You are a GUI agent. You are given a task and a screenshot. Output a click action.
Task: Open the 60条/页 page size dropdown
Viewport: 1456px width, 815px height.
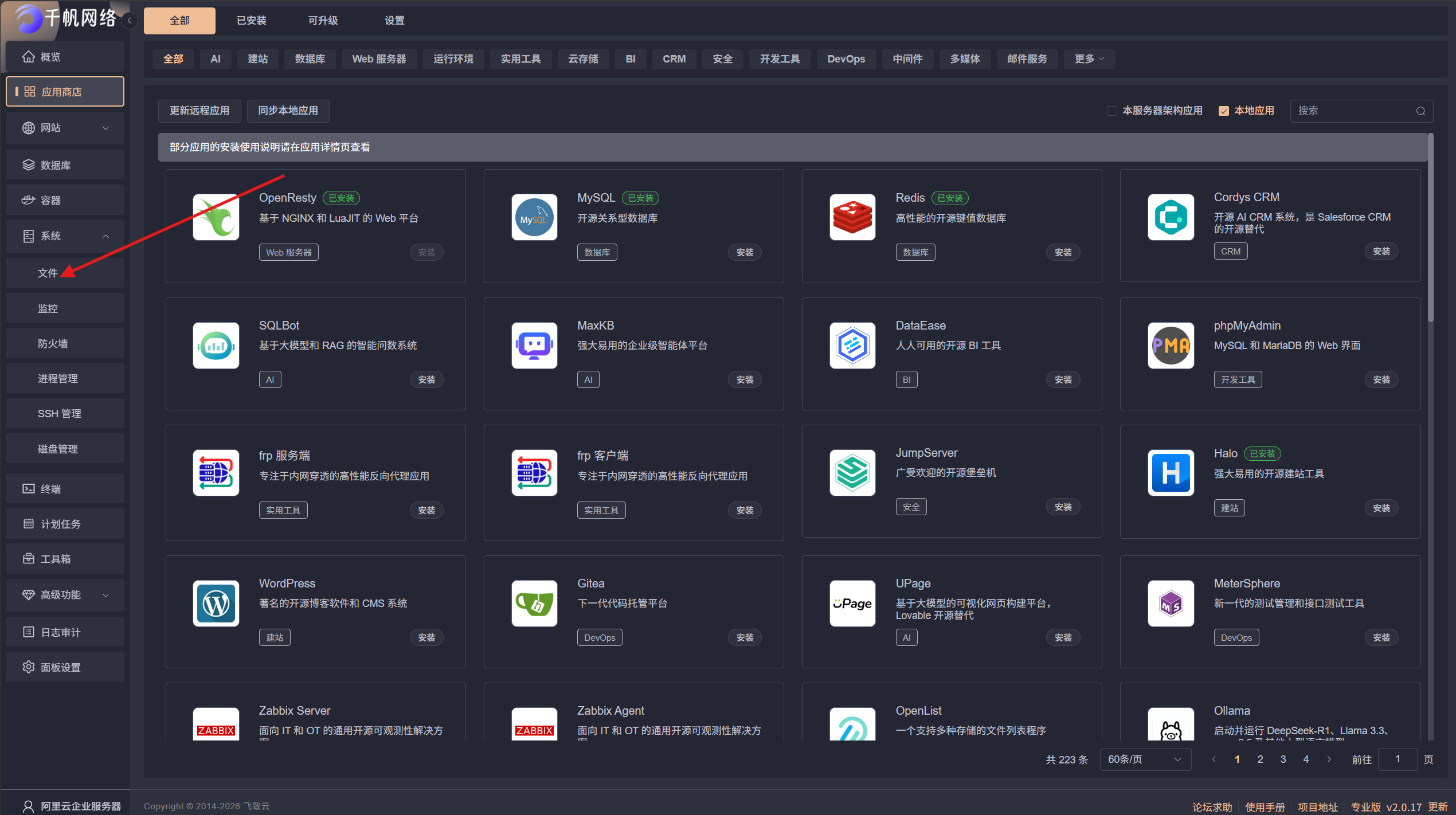1144,759
